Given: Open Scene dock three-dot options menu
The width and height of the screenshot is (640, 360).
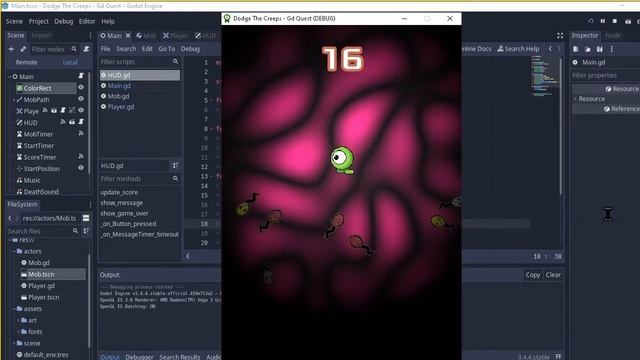Looking at the screenshot, I should (x=90, y=36).
